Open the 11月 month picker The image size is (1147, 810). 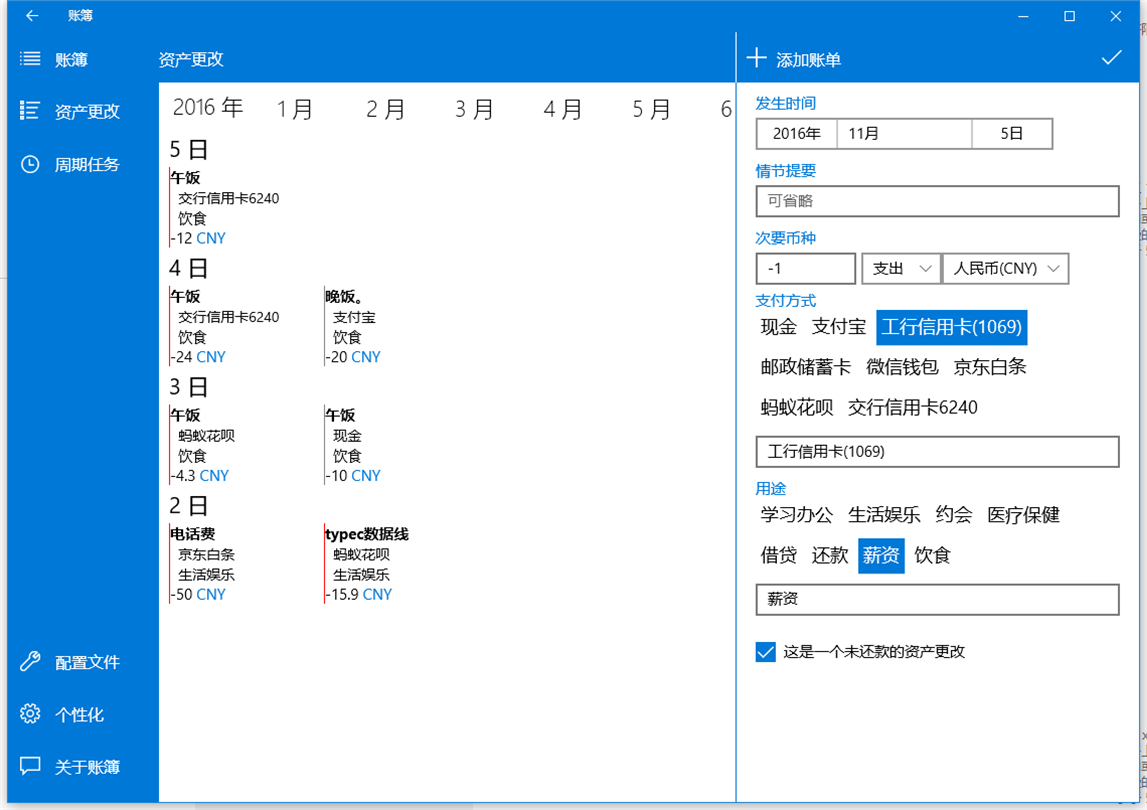pos(904,134)
